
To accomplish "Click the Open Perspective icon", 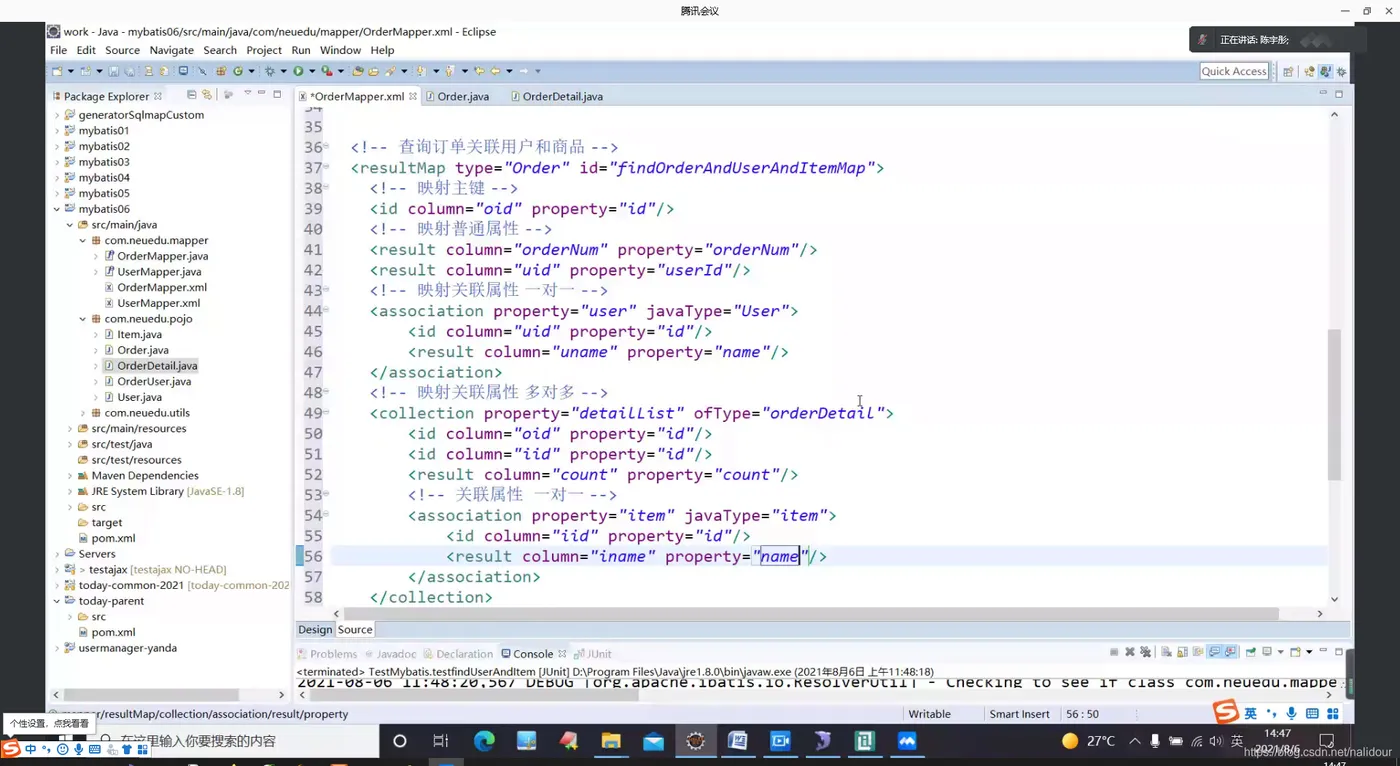I will coord(1288,71).
